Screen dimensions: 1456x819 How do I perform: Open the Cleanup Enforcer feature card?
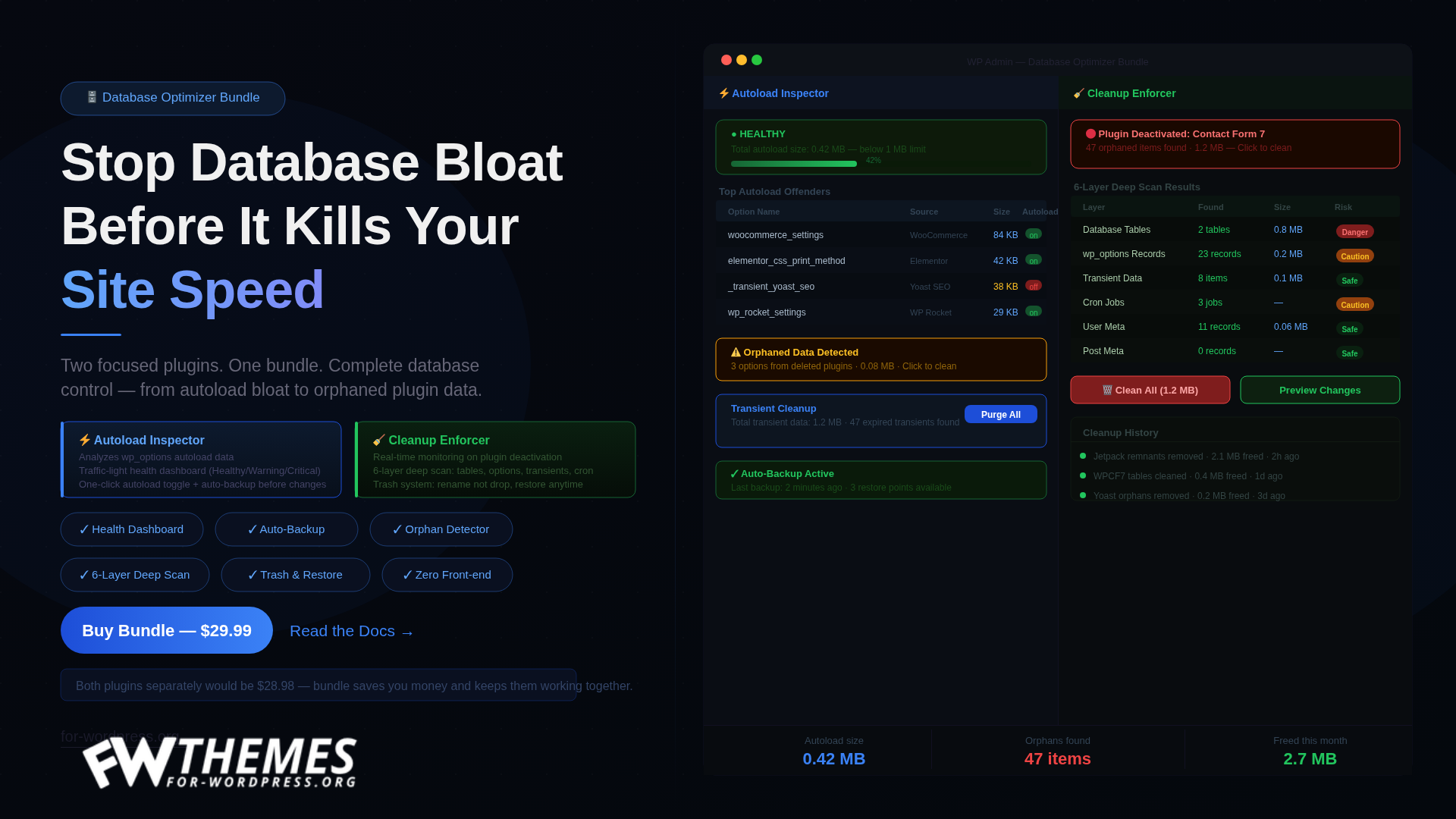coord(495,460)
